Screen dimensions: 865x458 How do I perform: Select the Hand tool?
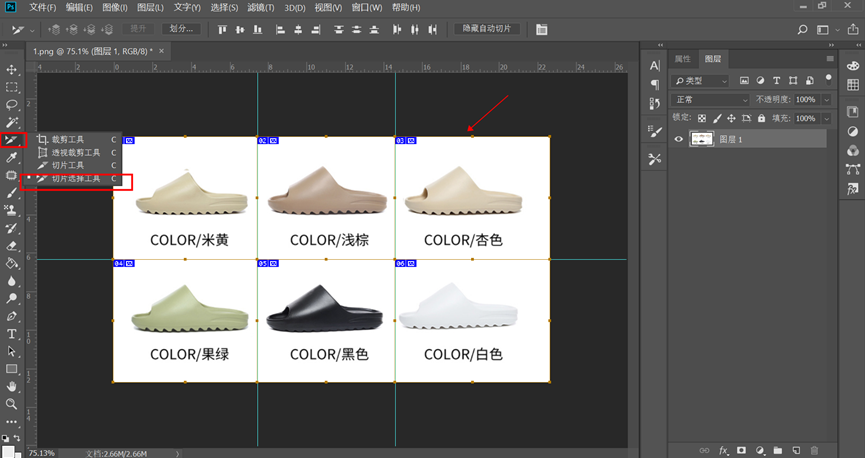coord(12,386)
